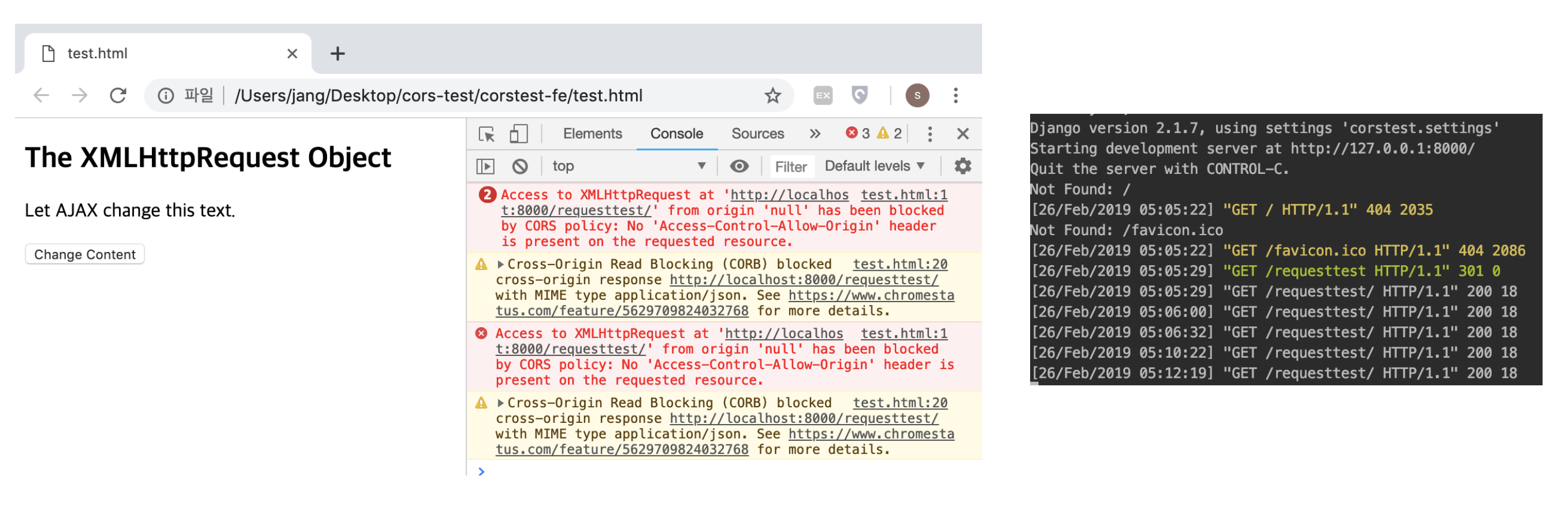This screenshot has height=513, width=1568.
Task: Click the second error red X icon
Action: (481, 333)
